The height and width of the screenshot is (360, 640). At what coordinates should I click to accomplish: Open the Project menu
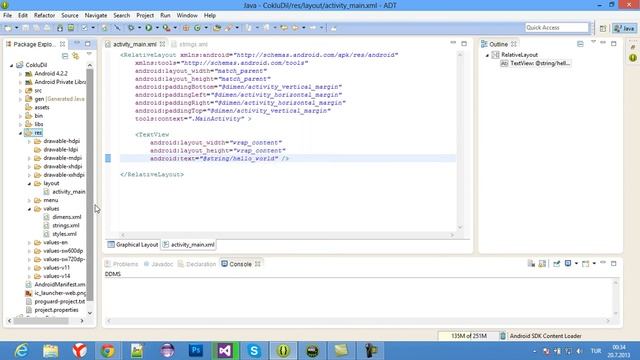pos(145,16)
